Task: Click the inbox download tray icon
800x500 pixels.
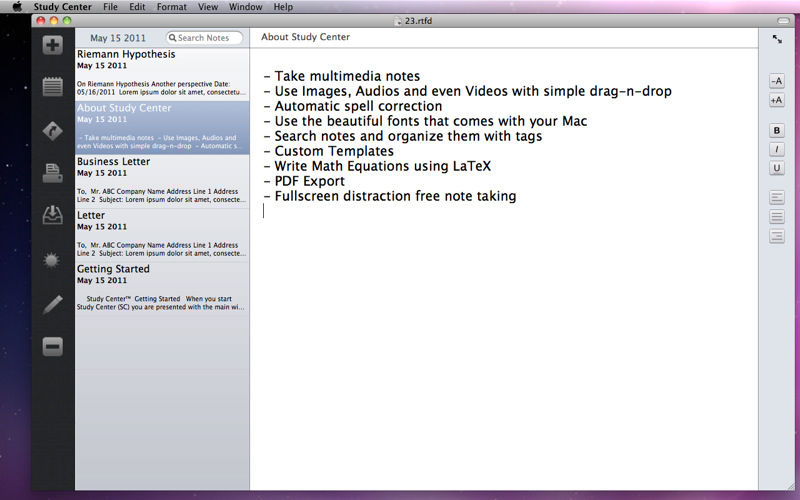Action: pyautogui.click(x=53, y=215)
